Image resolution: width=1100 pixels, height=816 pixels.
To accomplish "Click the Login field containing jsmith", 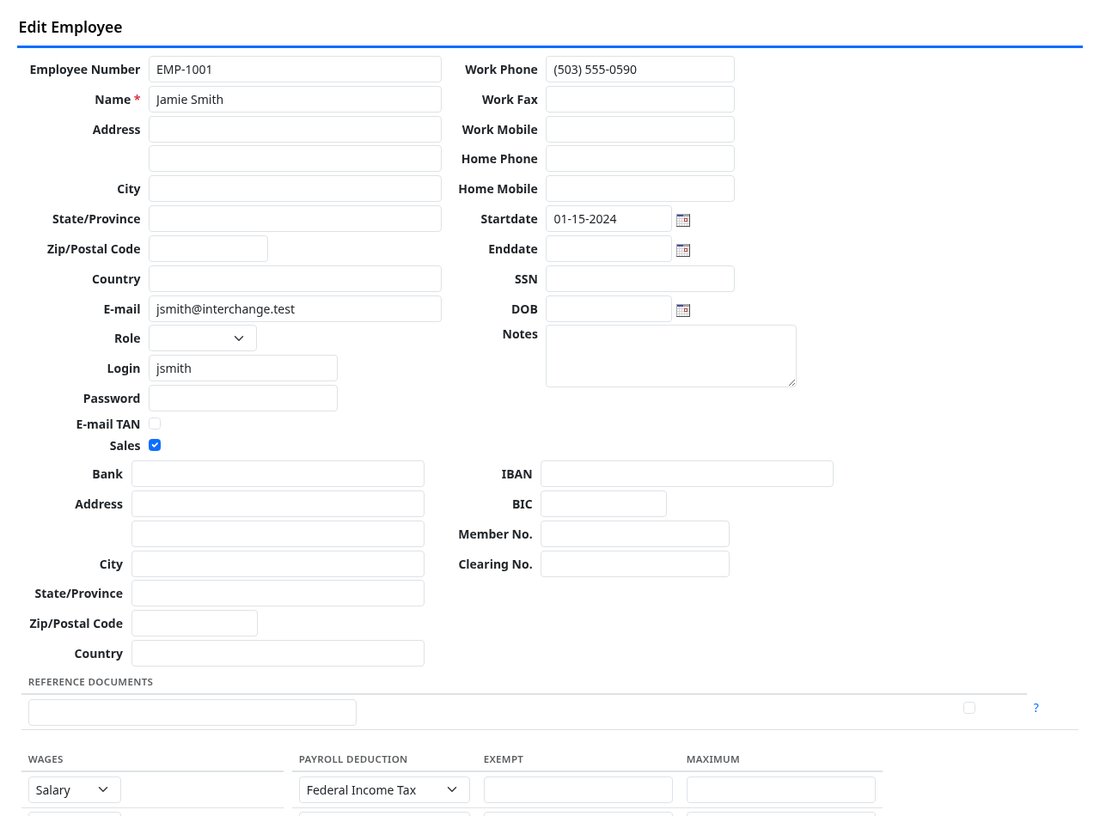I will pos(243,368).
